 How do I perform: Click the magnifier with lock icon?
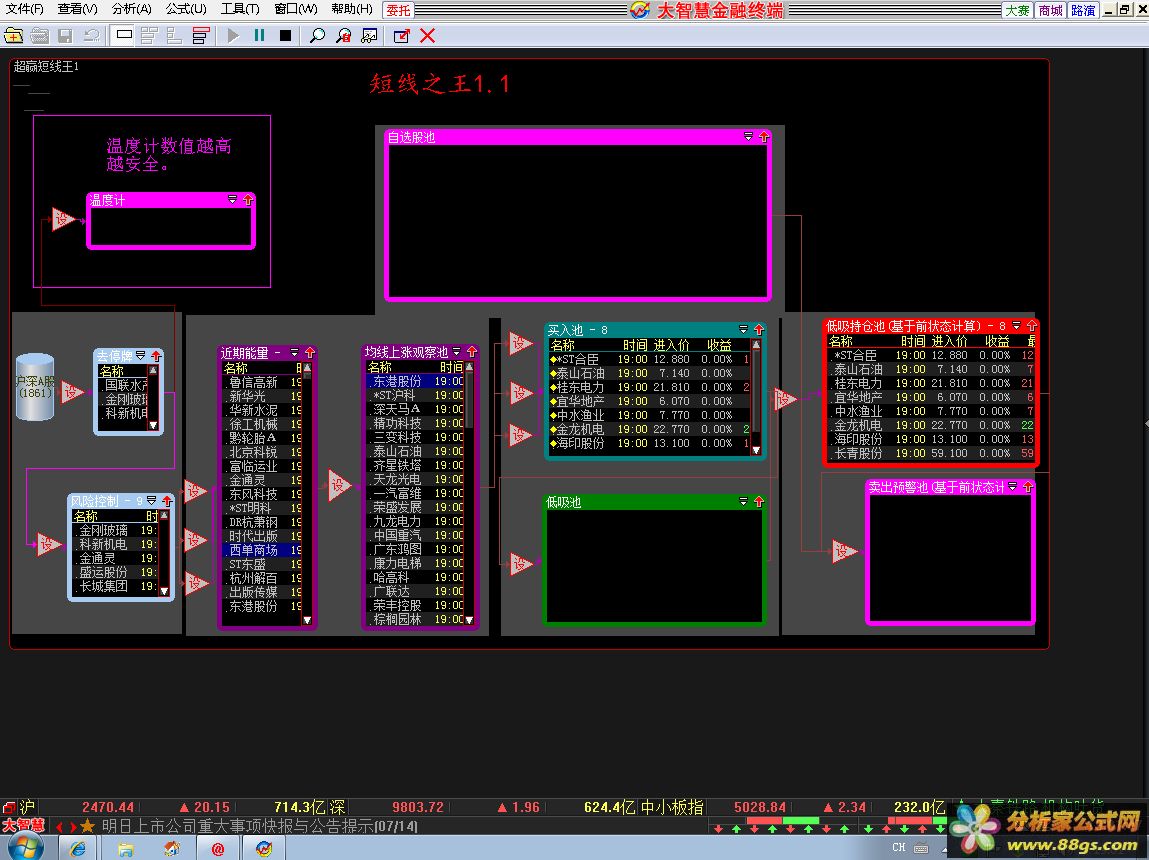pyautogui.click(x=343, y=35)
